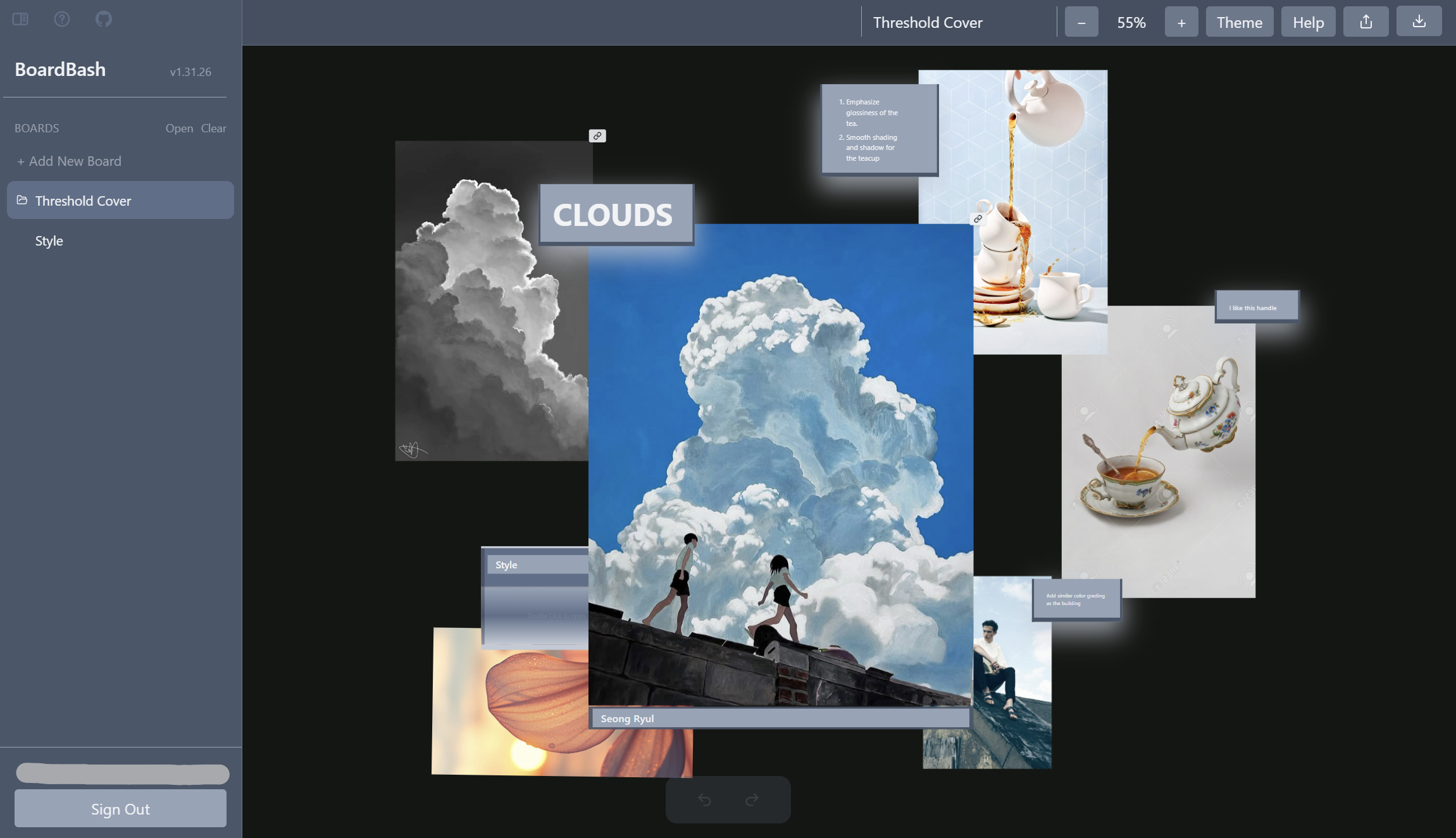Select the Seong Ryul caption note
Screen dimensions: 1456x838
click(x=780, y=718)
